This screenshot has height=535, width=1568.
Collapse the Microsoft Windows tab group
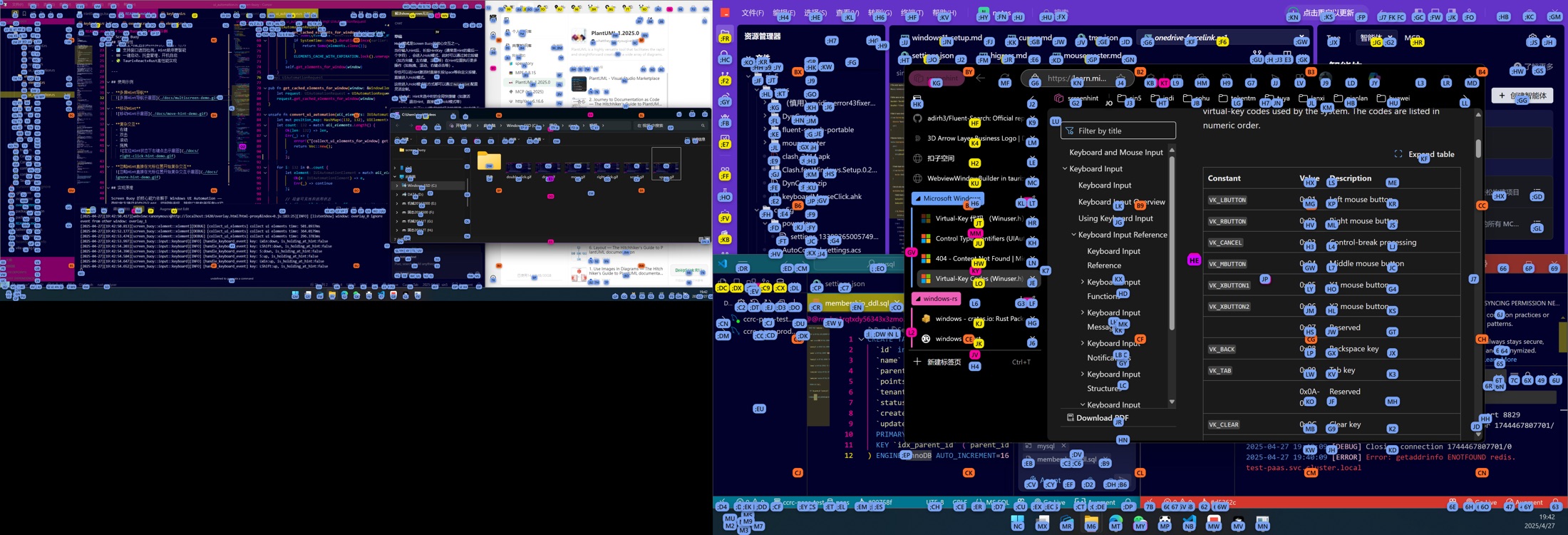tap(948, 198)
